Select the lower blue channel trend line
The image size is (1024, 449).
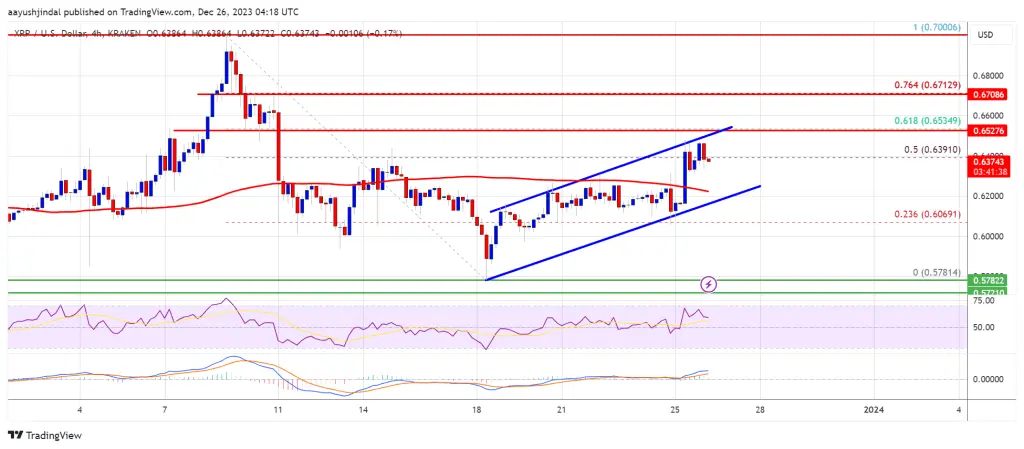[x=622, y=233]
